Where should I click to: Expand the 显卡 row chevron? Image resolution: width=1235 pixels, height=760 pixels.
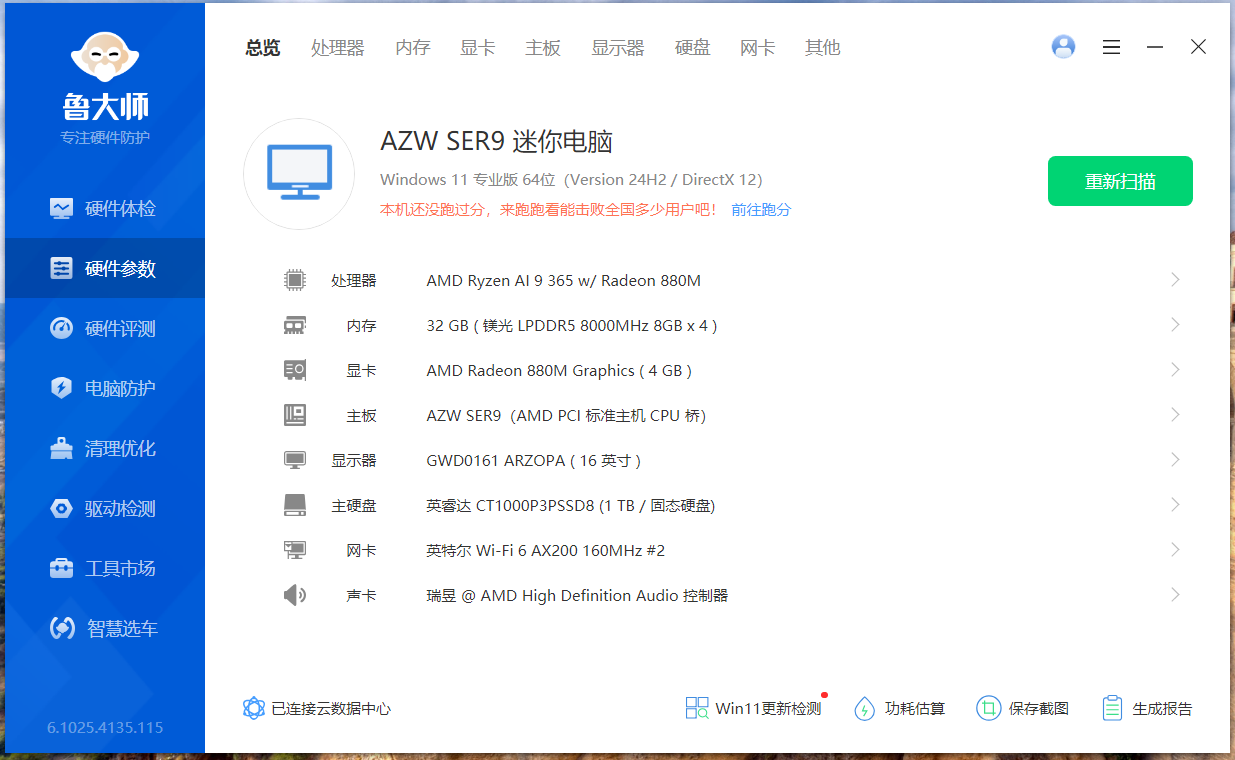click(1175, 370)
